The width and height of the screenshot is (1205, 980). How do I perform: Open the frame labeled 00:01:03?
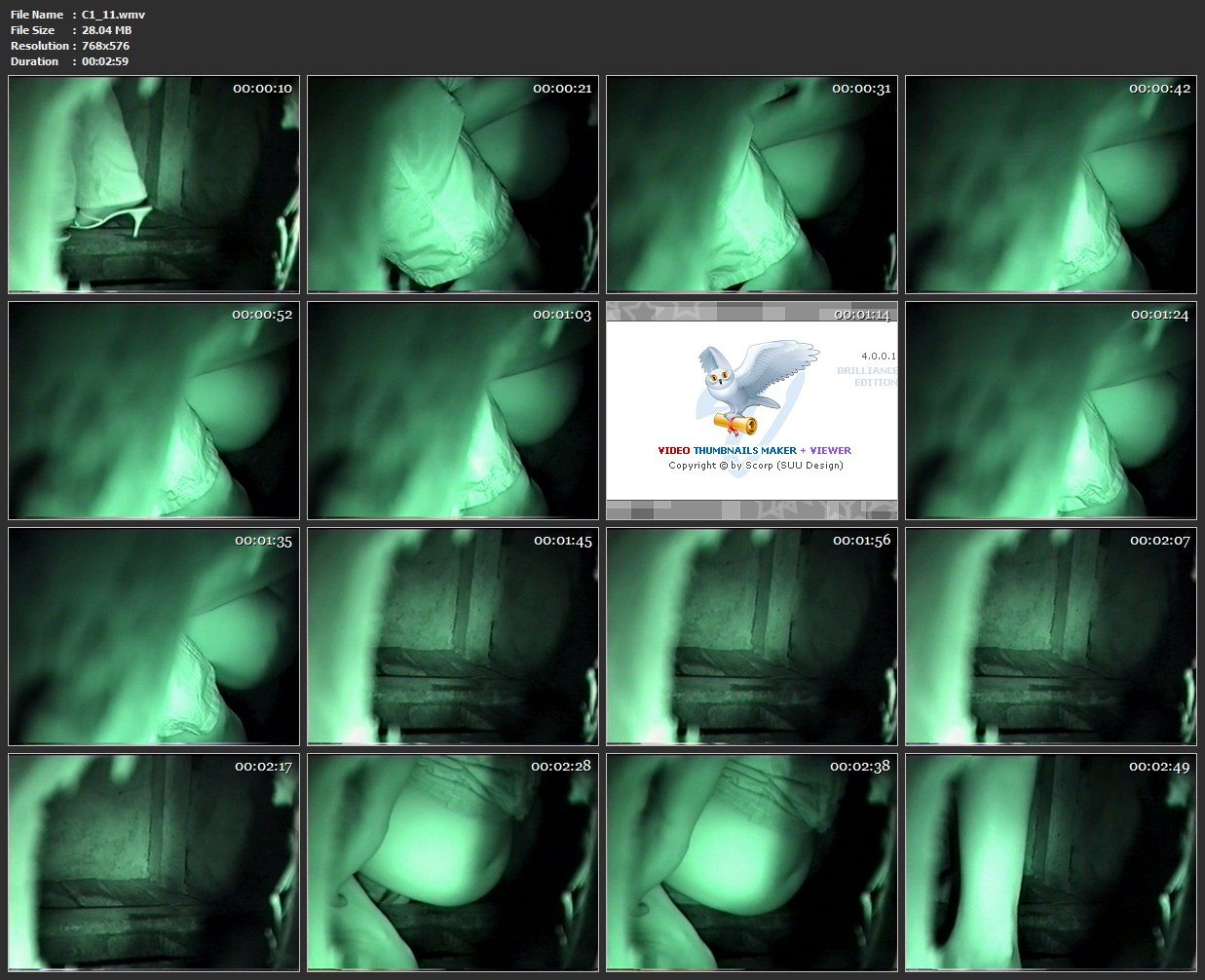[x=453, y=410]
